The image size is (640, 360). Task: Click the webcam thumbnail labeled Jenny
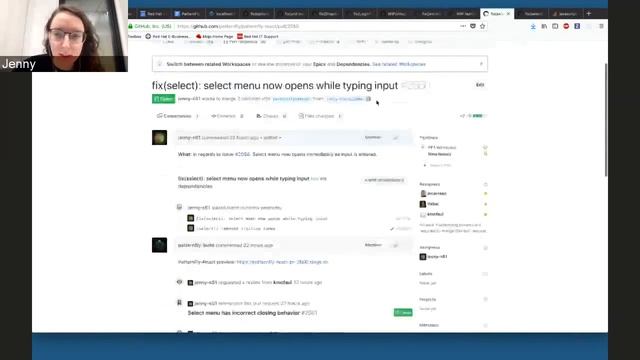click(x=64, y=36)
